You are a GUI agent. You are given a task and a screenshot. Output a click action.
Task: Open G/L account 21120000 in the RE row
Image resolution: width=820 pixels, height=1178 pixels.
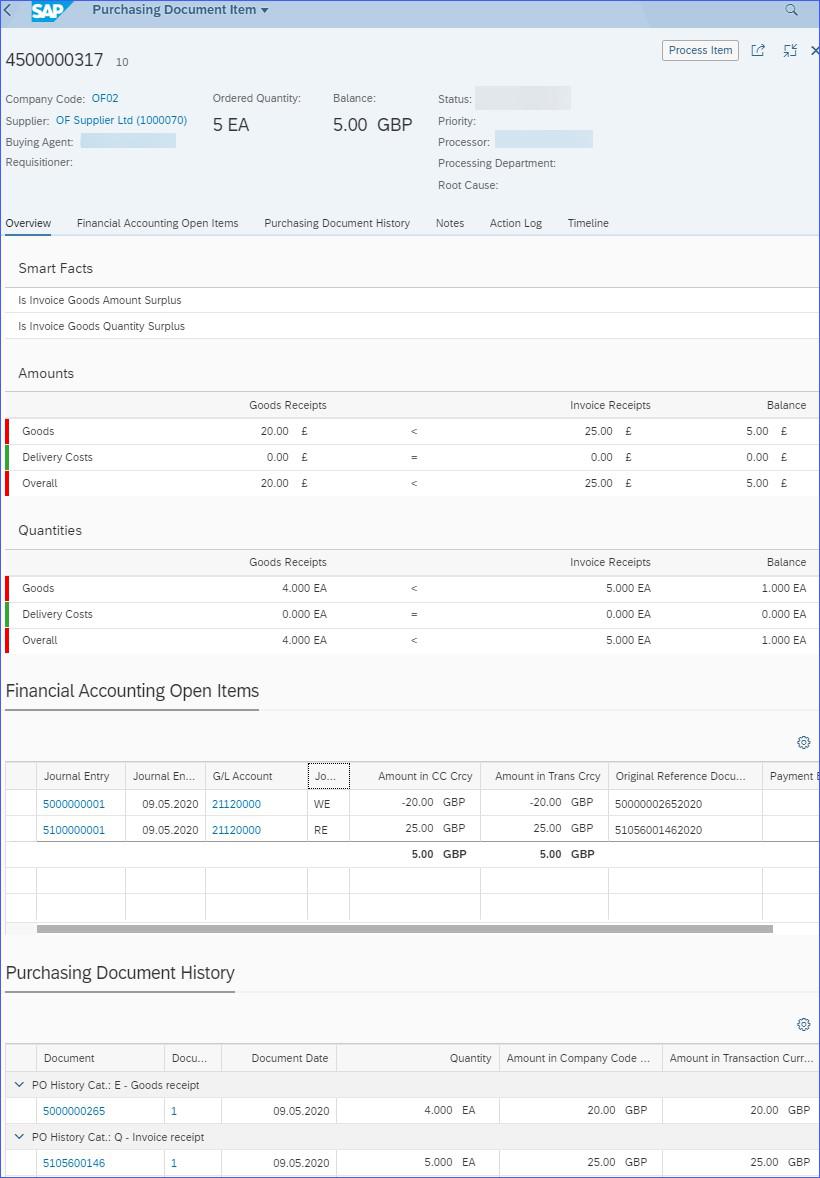point(236,830)
